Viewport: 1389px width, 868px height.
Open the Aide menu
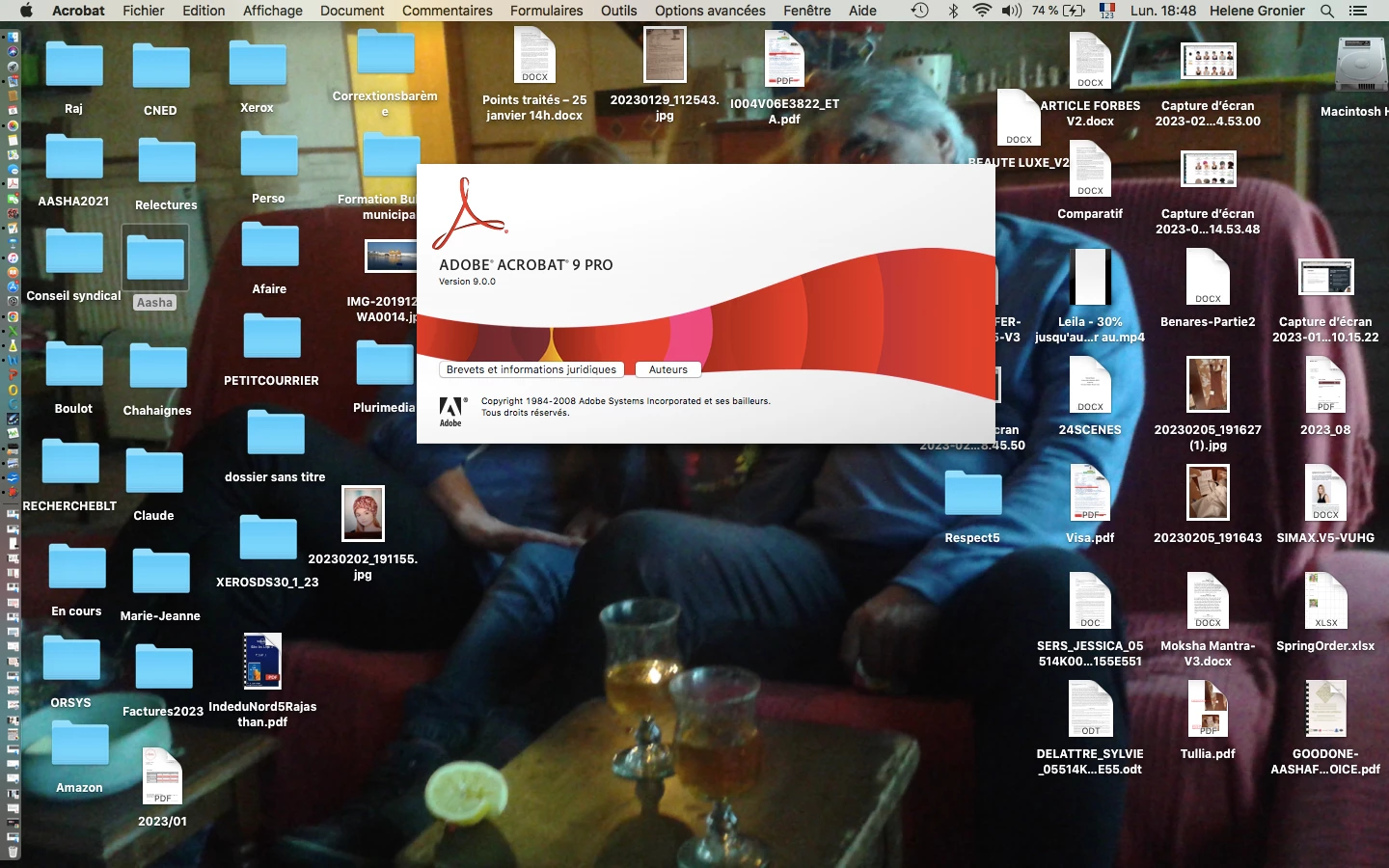click(862, 11)
